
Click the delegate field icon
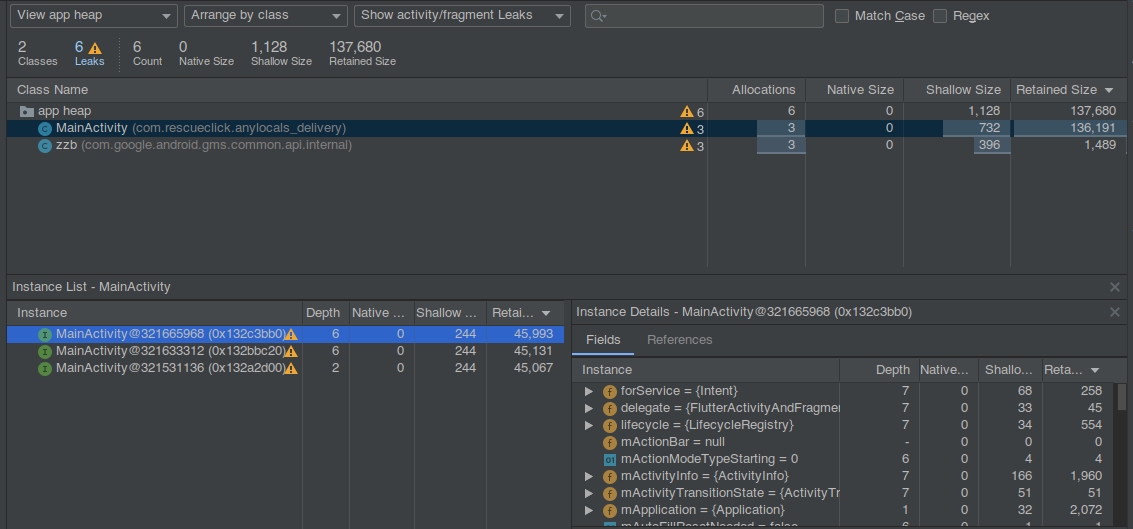610,408
